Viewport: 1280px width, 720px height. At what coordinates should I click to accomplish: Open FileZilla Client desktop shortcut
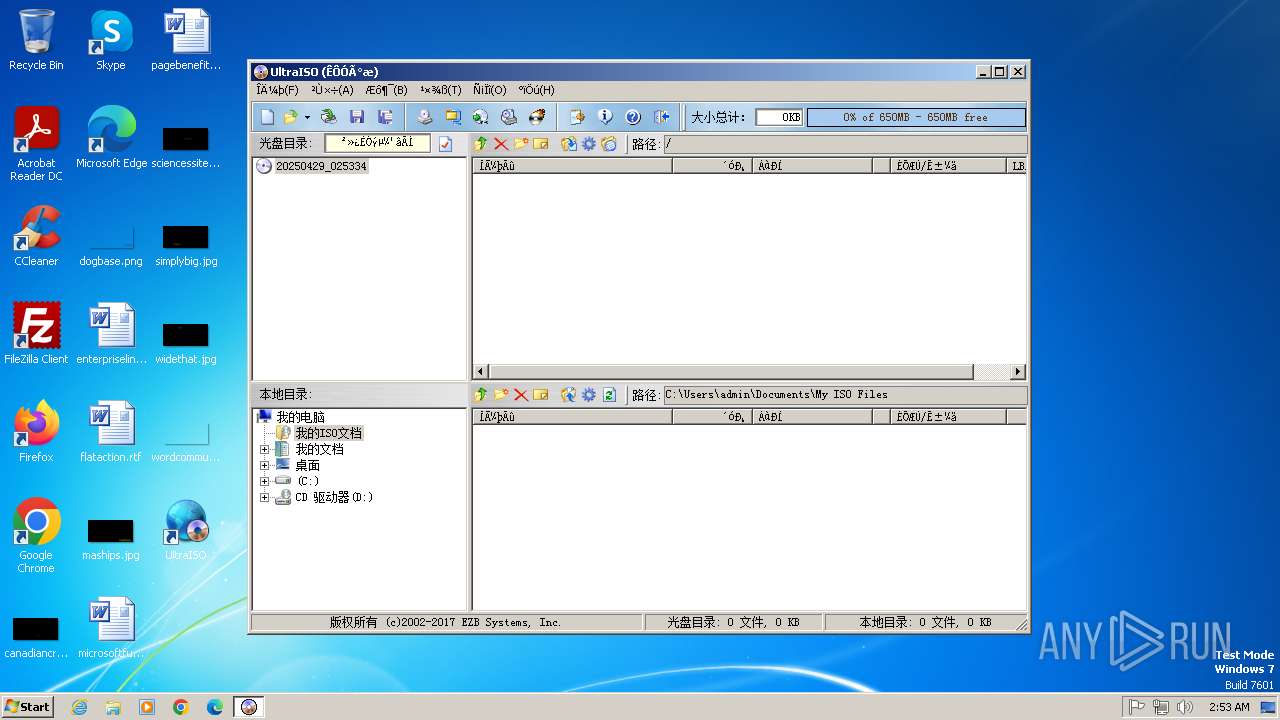click(x=36, y=335)
